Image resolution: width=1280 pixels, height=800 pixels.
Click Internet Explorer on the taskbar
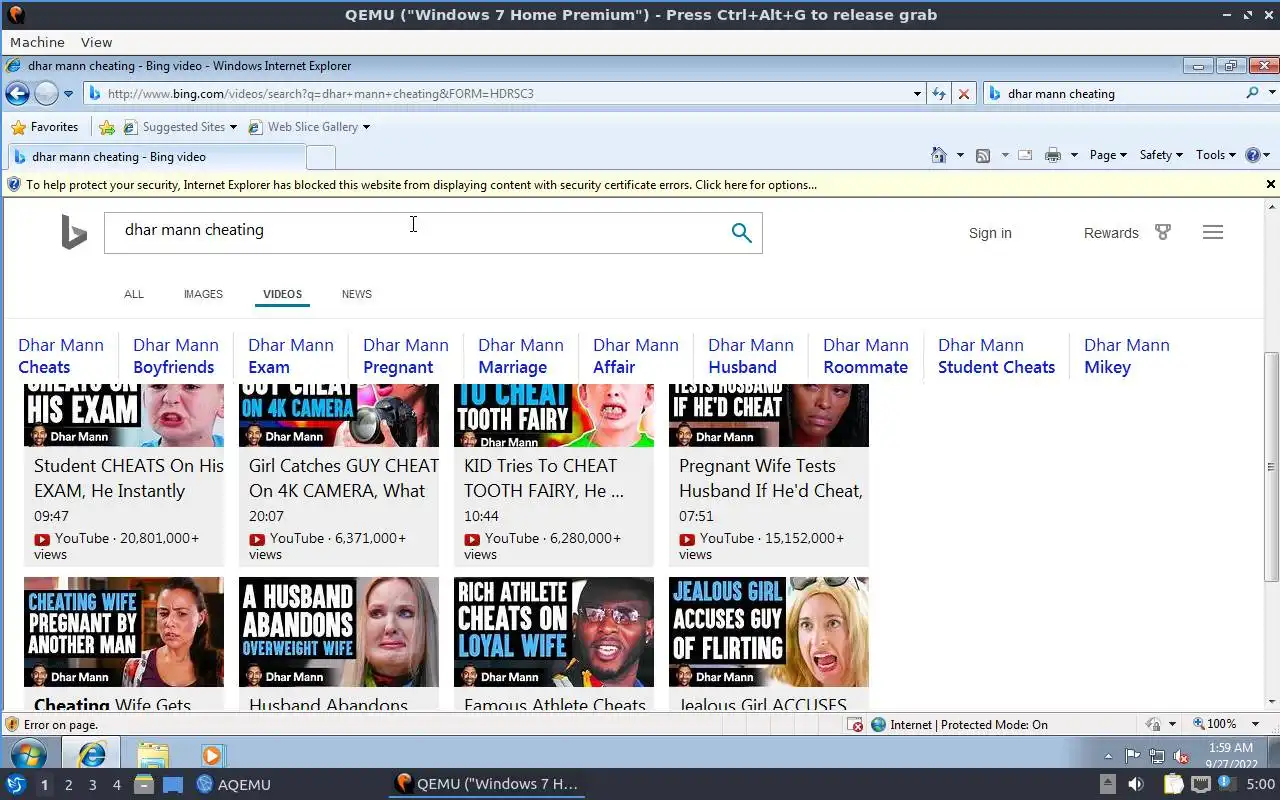[92, 754]
